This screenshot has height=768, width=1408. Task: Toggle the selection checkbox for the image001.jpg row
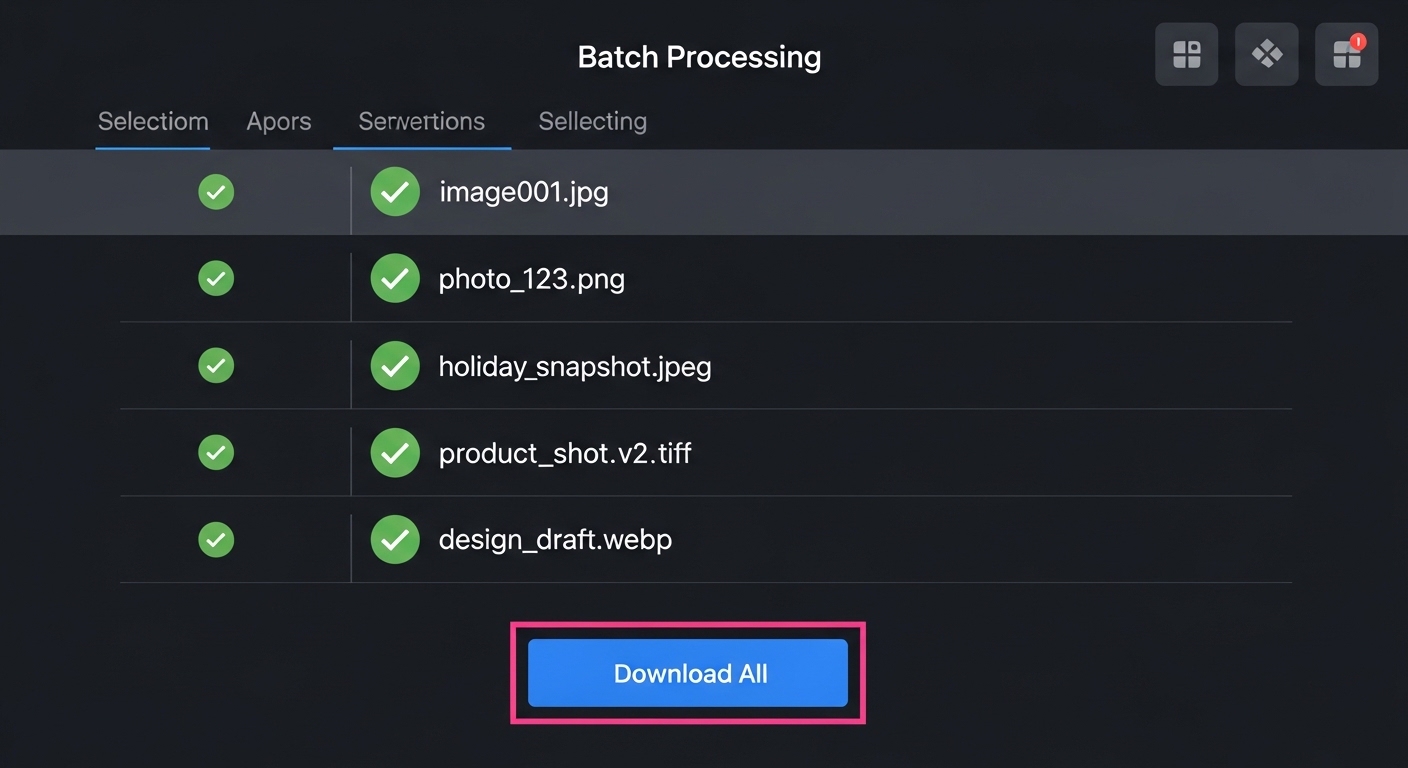(x=216, y=192)
